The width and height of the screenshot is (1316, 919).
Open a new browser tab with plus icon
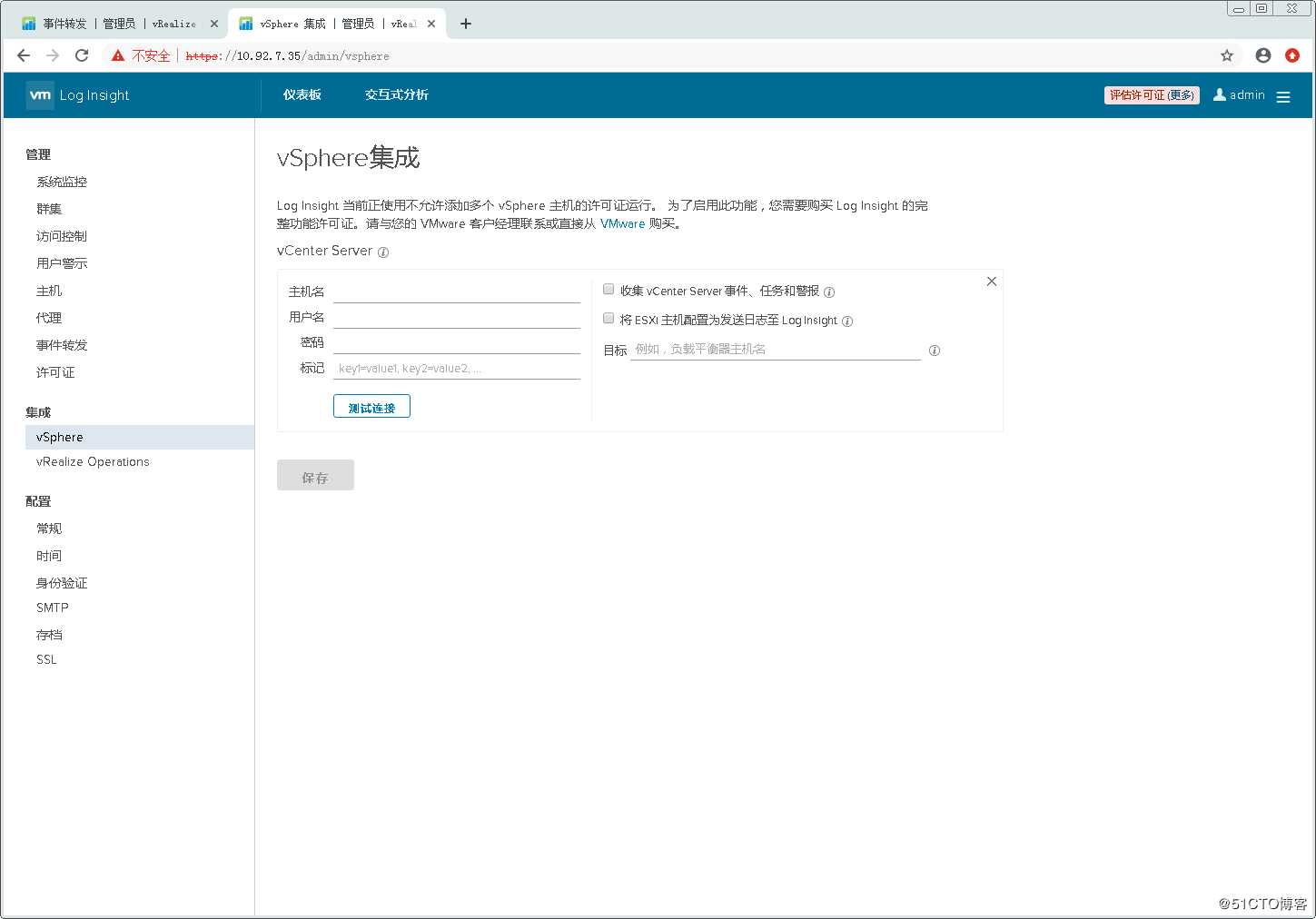(x=466, y=24)
